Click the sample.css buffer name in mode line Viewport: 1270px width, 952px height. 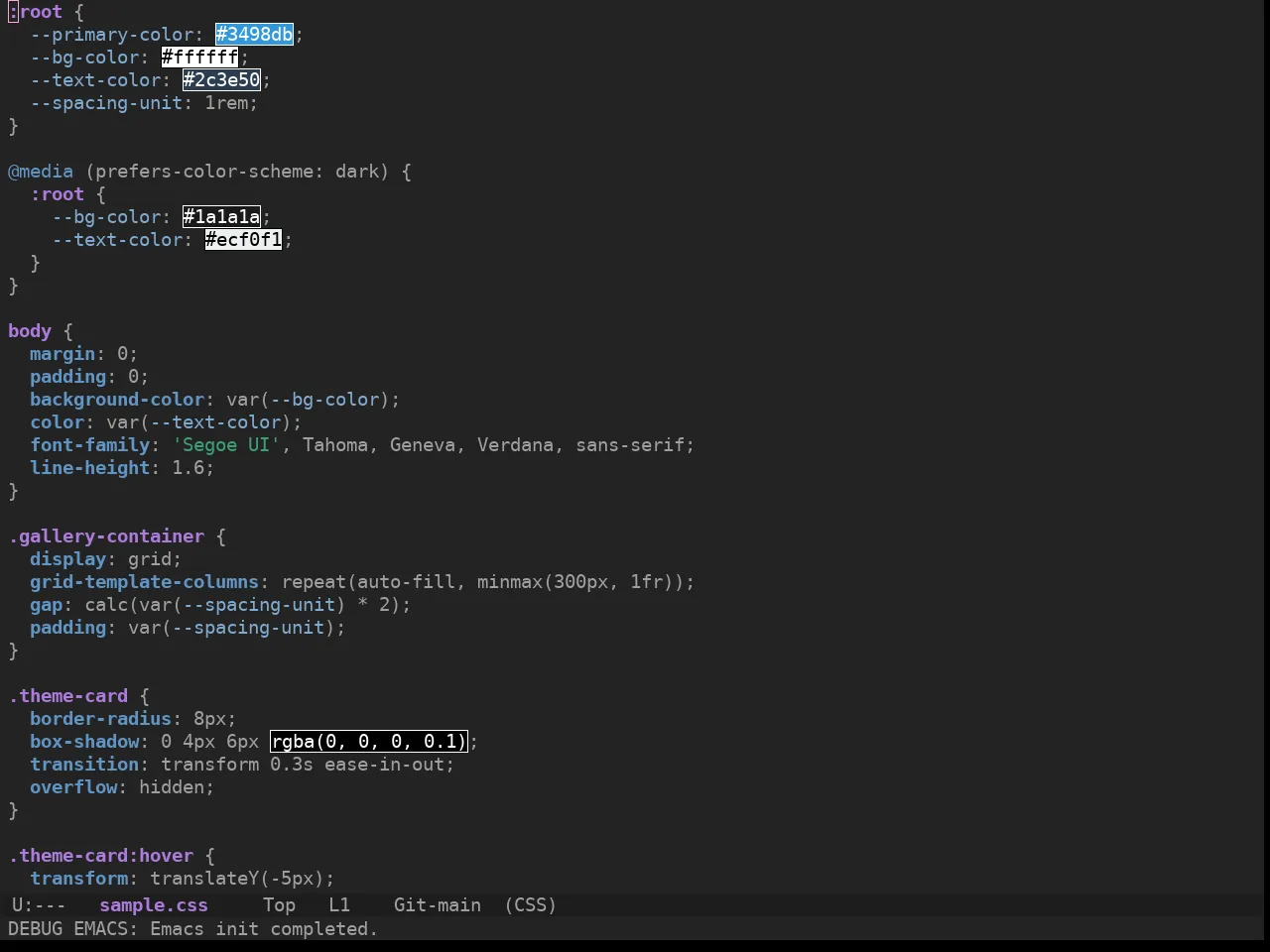[154, 905]
